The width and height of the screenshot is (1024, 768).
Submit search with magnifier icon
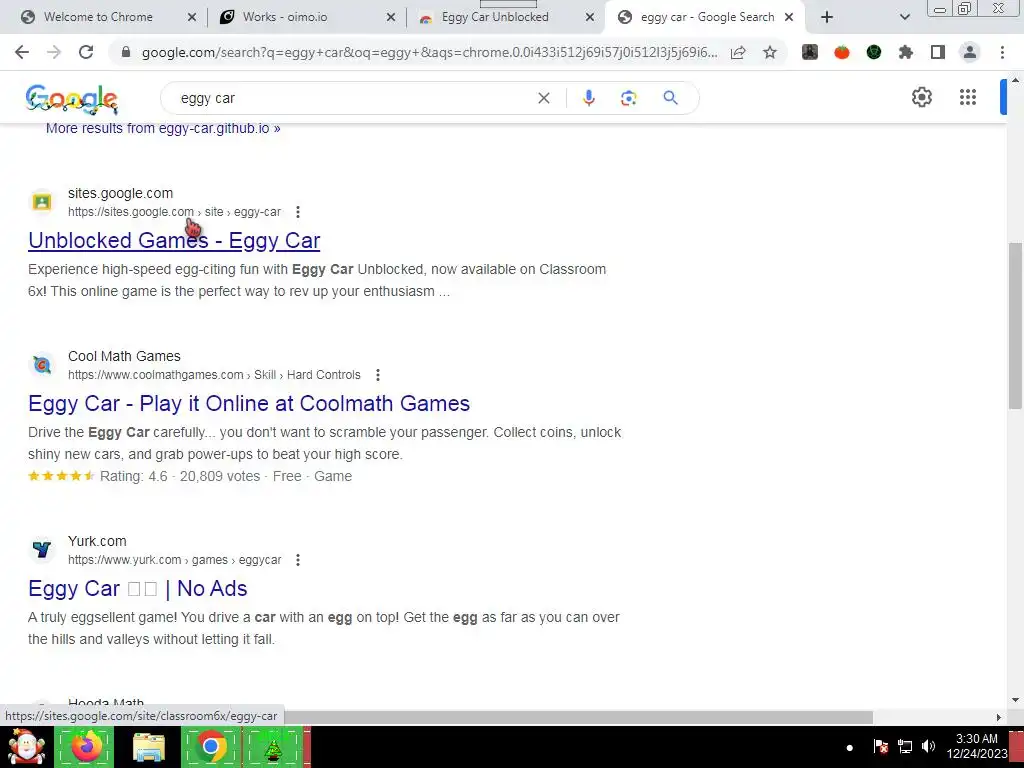coord(670,98)
